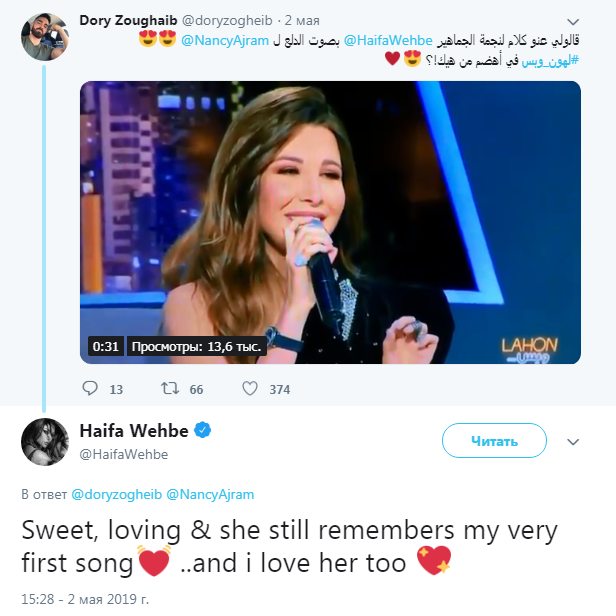616x616 pixels.
Task: Like the tweet with heart icon
Action: point(250,388)
